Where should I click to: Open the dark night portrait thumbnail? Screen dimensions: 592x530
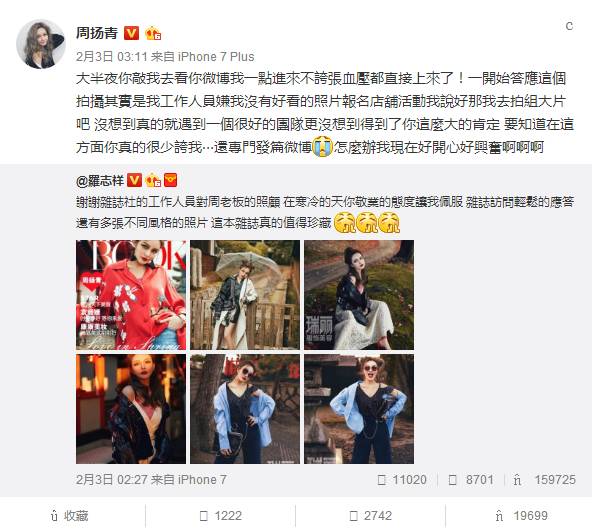click(x=131, y=409)
